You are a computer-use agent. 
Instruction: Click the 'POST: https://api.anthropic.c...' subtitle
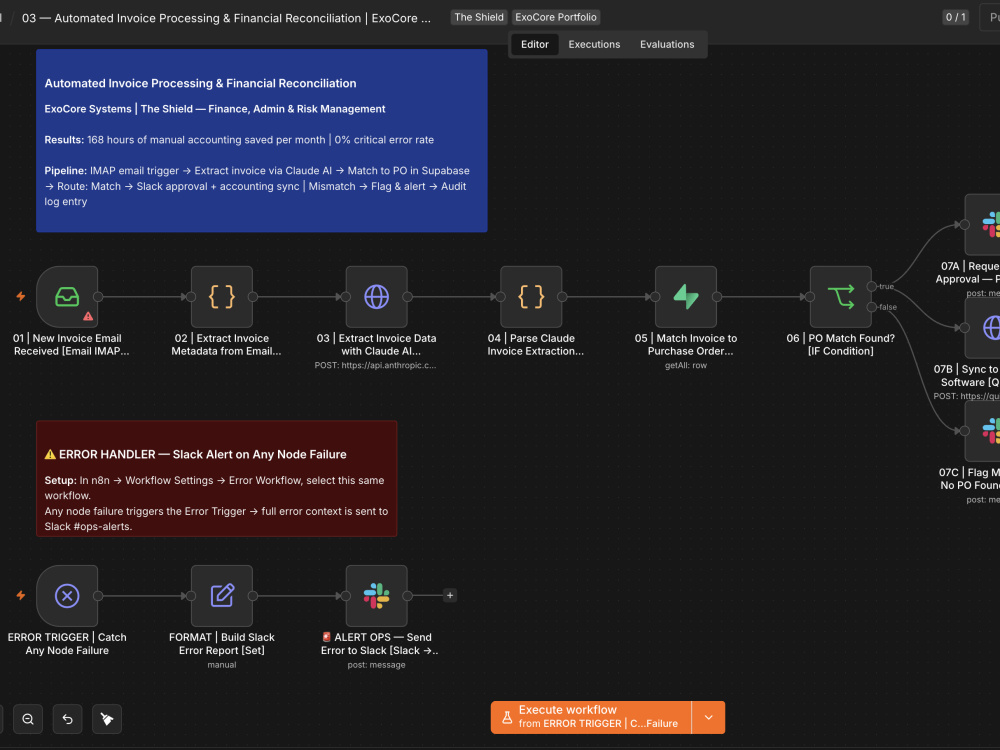click(376, 365)
